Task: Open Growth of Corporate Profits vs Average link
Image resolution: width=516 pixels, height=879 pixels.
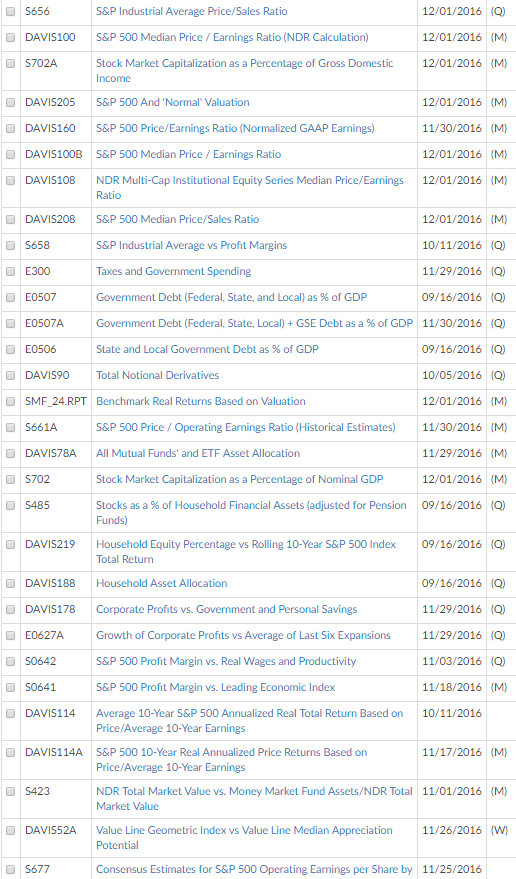Action: tap(243, 635)
